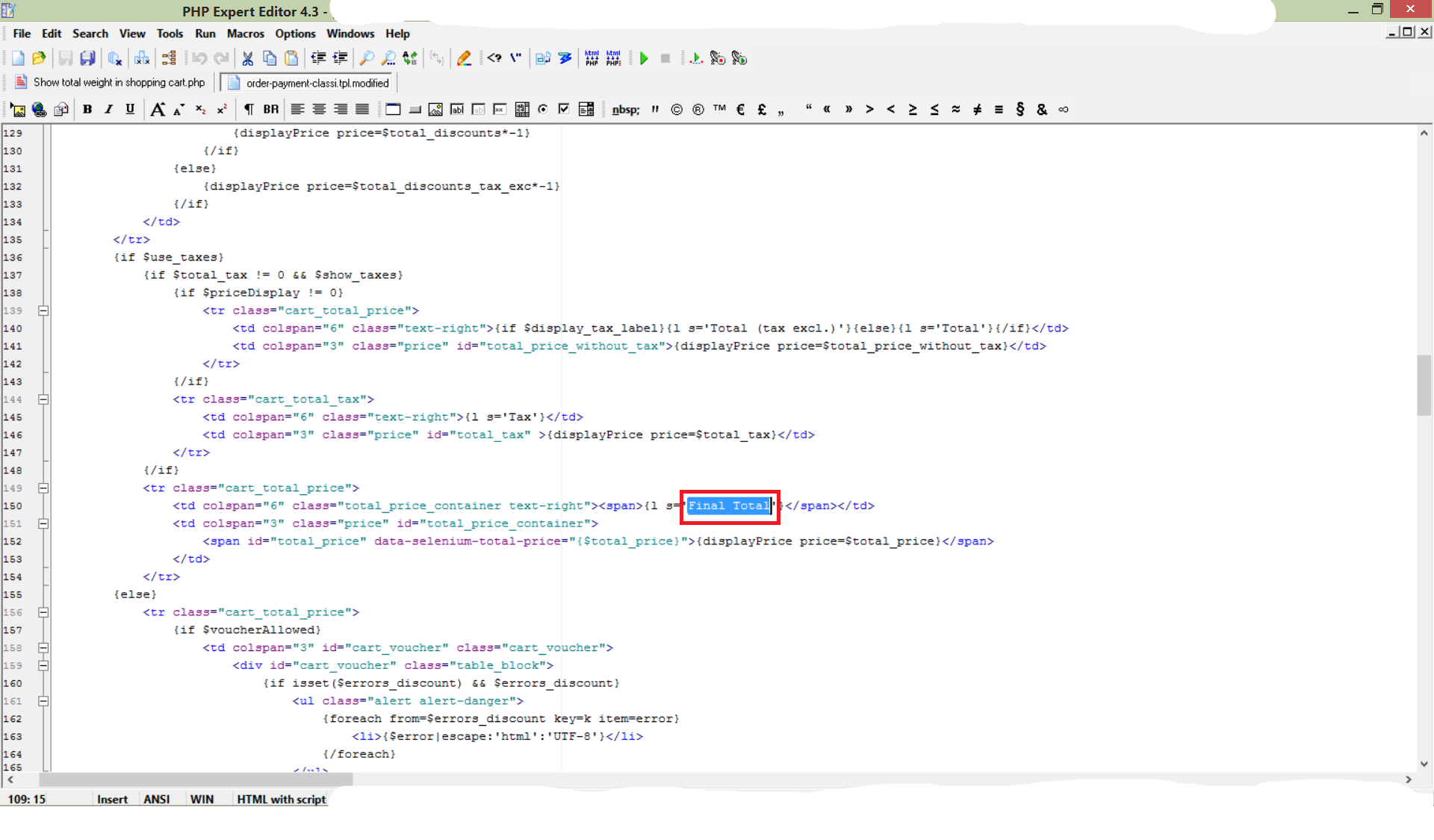1434x840 pixels.
Task: Click the New File icon
Action: [x=18, y=58]
